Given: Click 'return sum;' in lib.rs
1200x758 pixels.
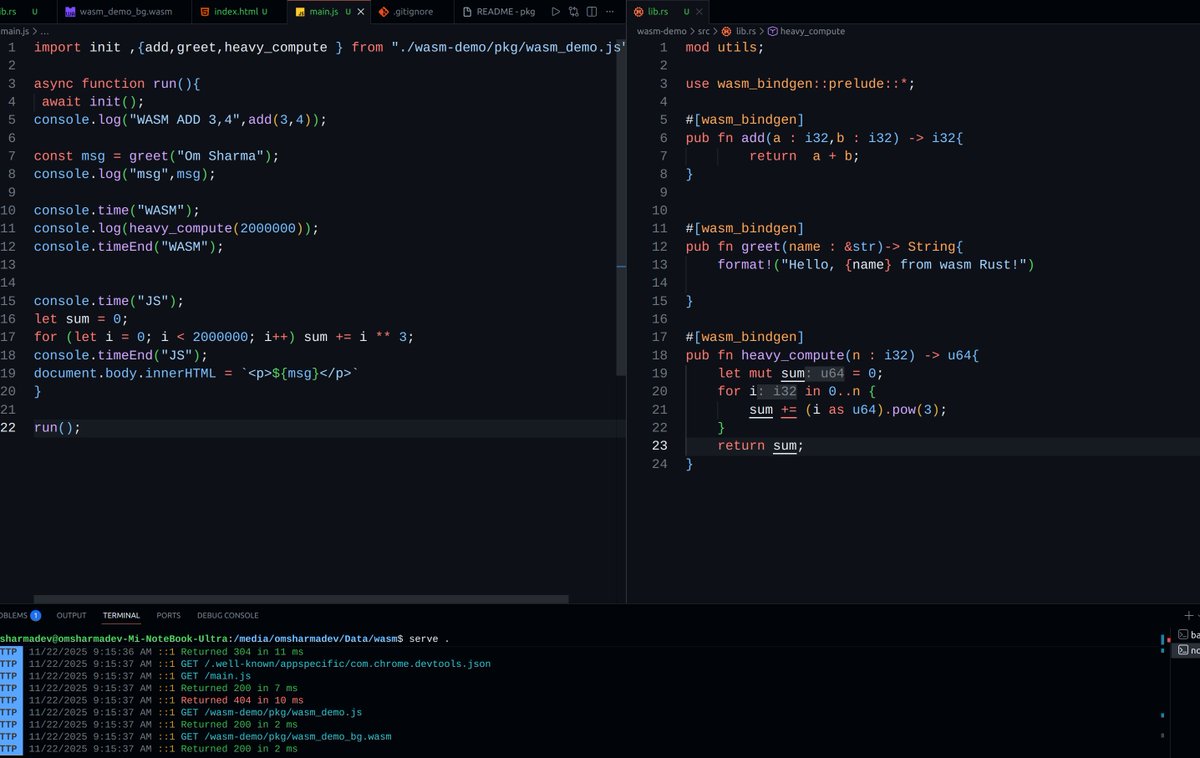Looking at the screenshot, I should coord(761,446).
